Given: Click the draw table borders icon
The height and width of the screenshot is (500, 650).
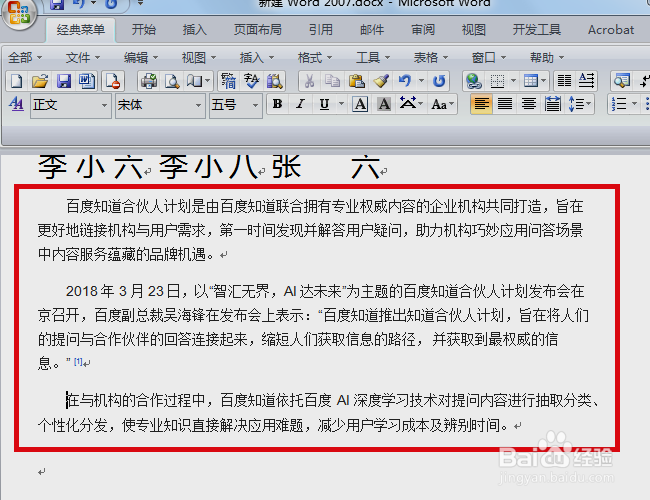Looking at the screenshot, I should pos(497,81).
